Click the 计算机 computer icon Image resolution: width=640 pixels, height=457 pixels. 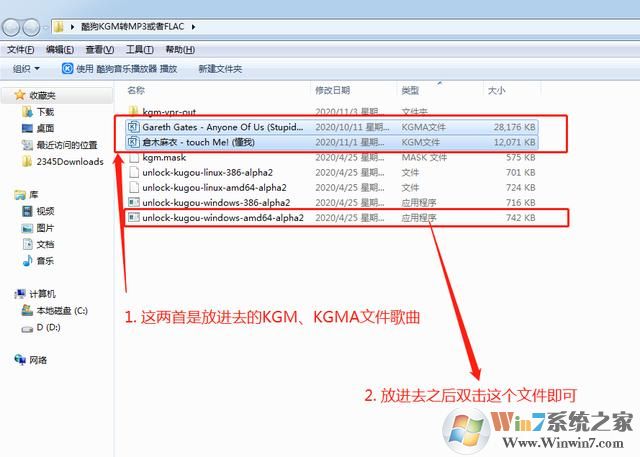pyautogui.click(x=20, y=294)
